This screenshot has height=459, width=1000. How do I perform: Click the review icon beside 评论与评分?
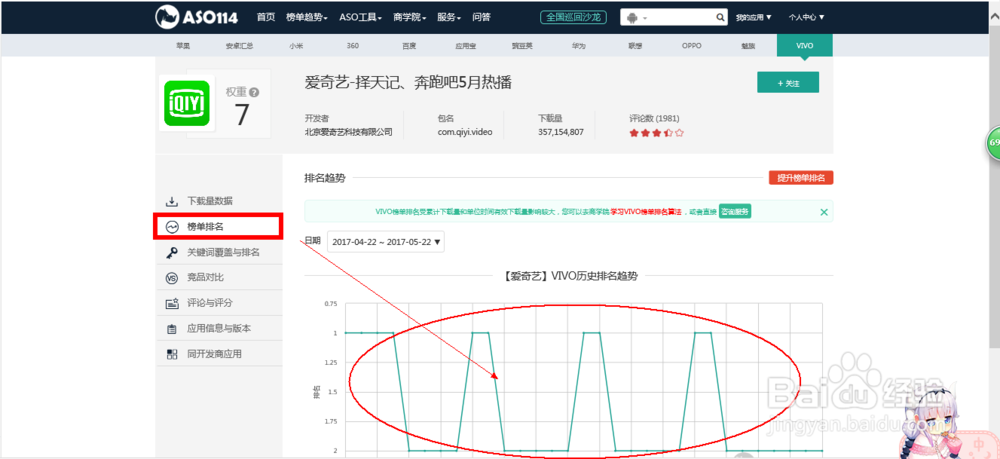[172, 304]
